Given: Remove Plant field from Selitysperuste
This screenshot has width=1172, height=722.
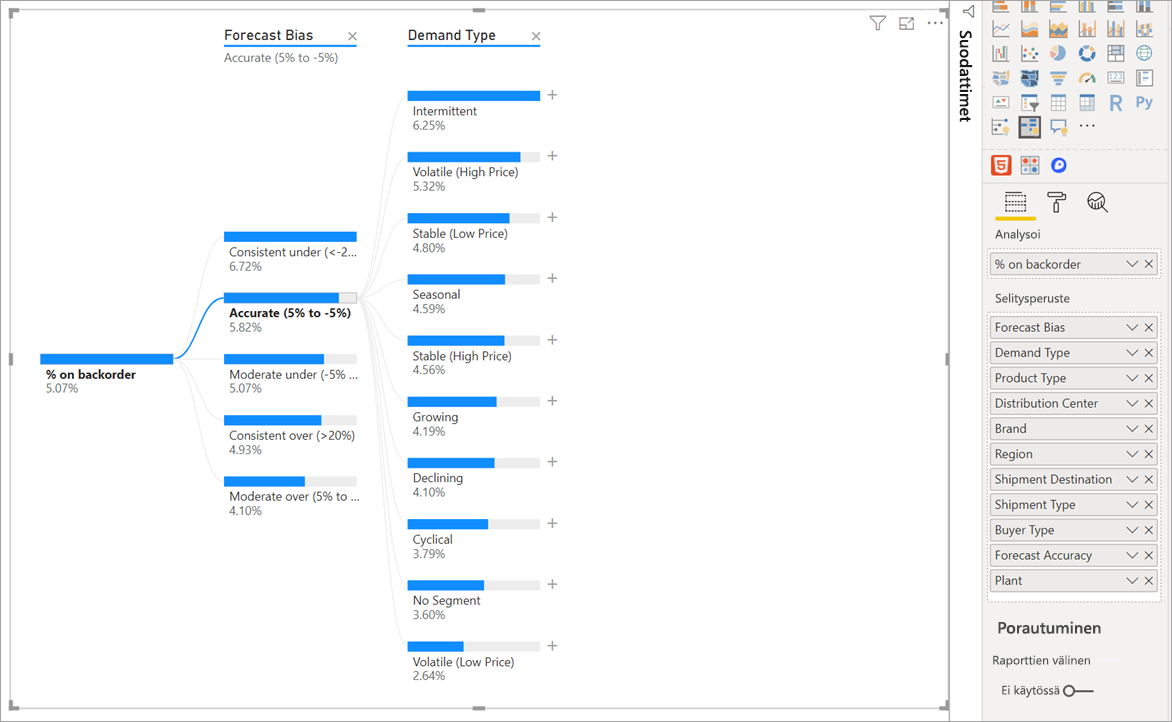Looking at the screenshot, I should tap(1149, 581).
